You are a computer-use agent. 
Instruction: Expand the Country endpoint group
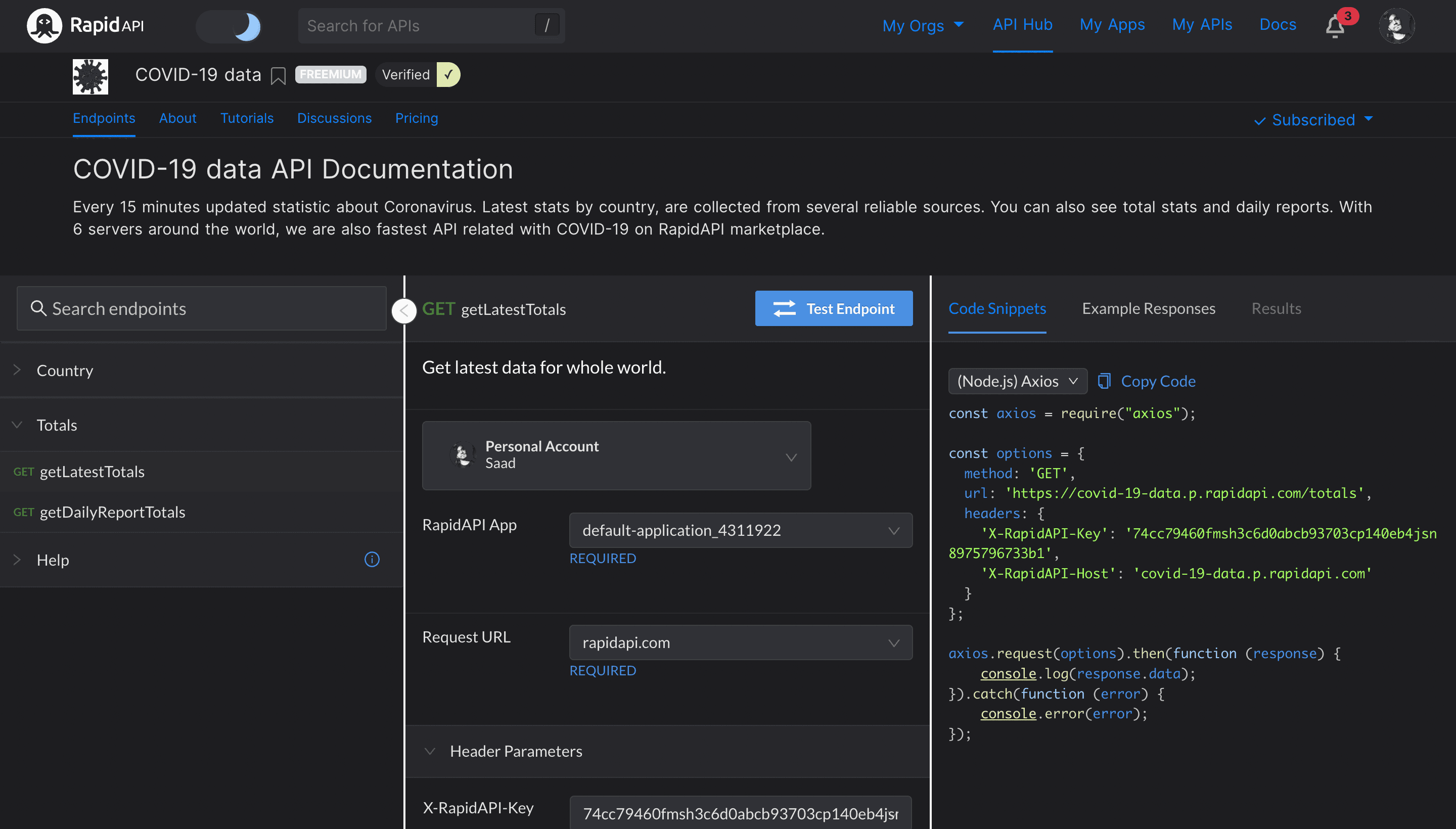[202, 371]
